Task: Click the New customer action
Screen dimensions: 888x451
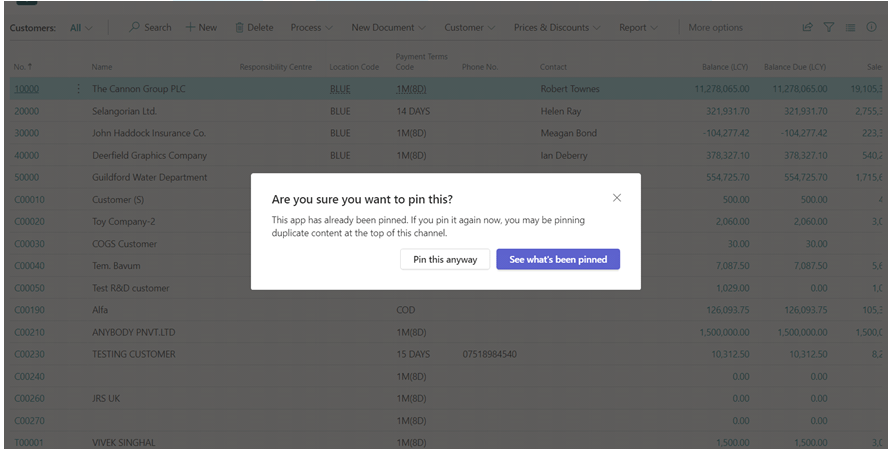Action: click(x=201, y=27)
